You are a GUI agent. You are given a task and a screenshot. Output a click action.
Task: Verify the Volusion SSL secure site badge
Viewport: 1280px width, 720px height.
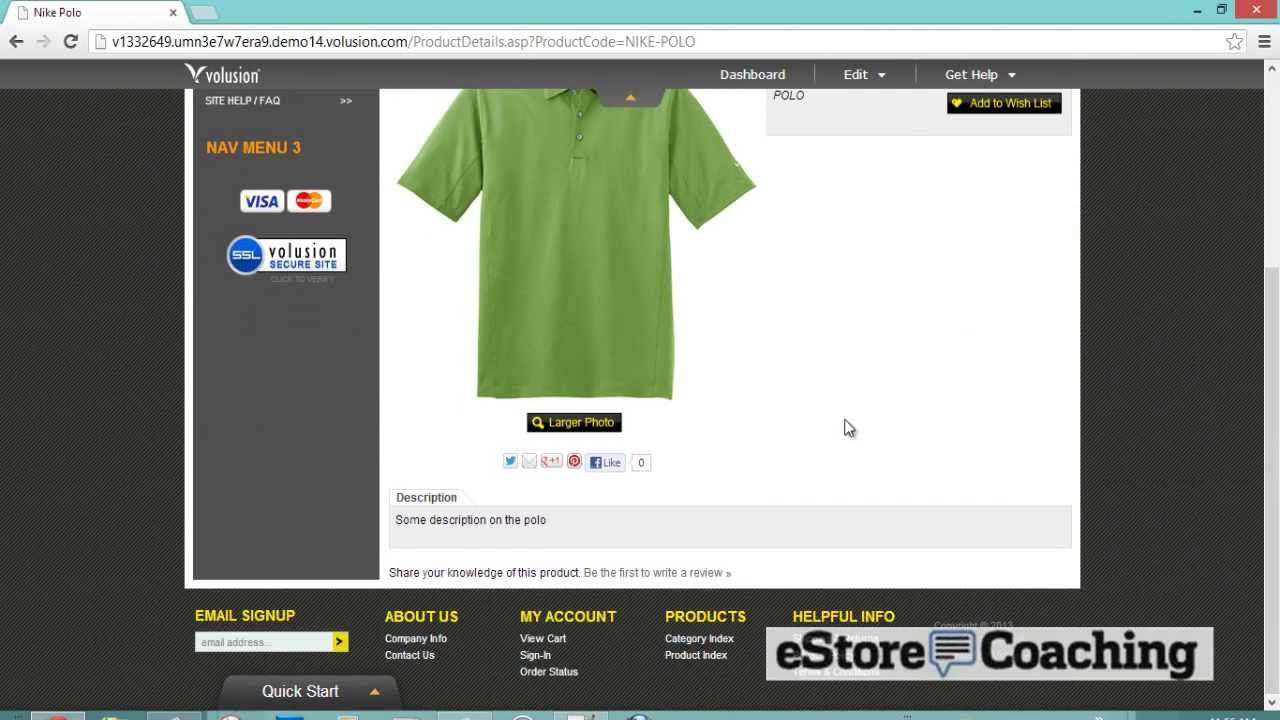(286, 256)
